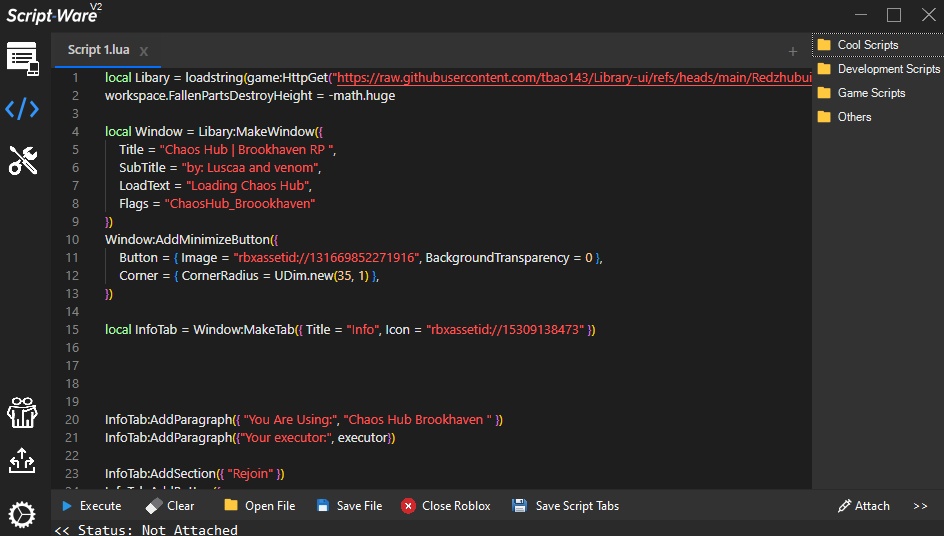944x536 pixels.
Task: Close the Script 1.lua tab
Action: 144,51
